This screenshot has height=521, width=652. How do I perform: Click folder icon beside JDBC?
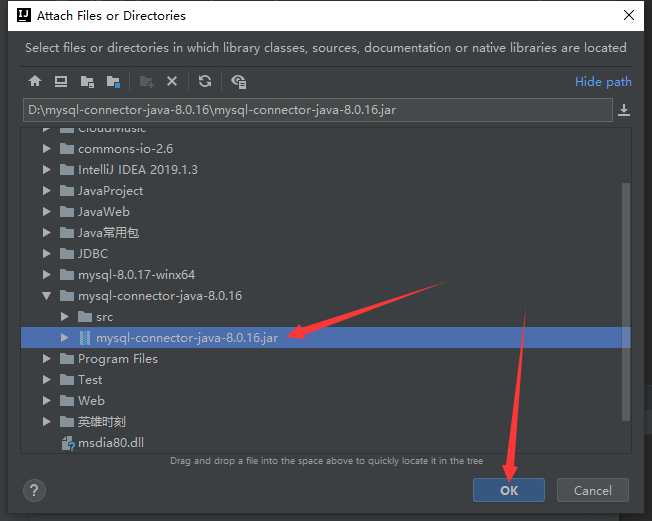pyautogui.click(x=67, y=253)
